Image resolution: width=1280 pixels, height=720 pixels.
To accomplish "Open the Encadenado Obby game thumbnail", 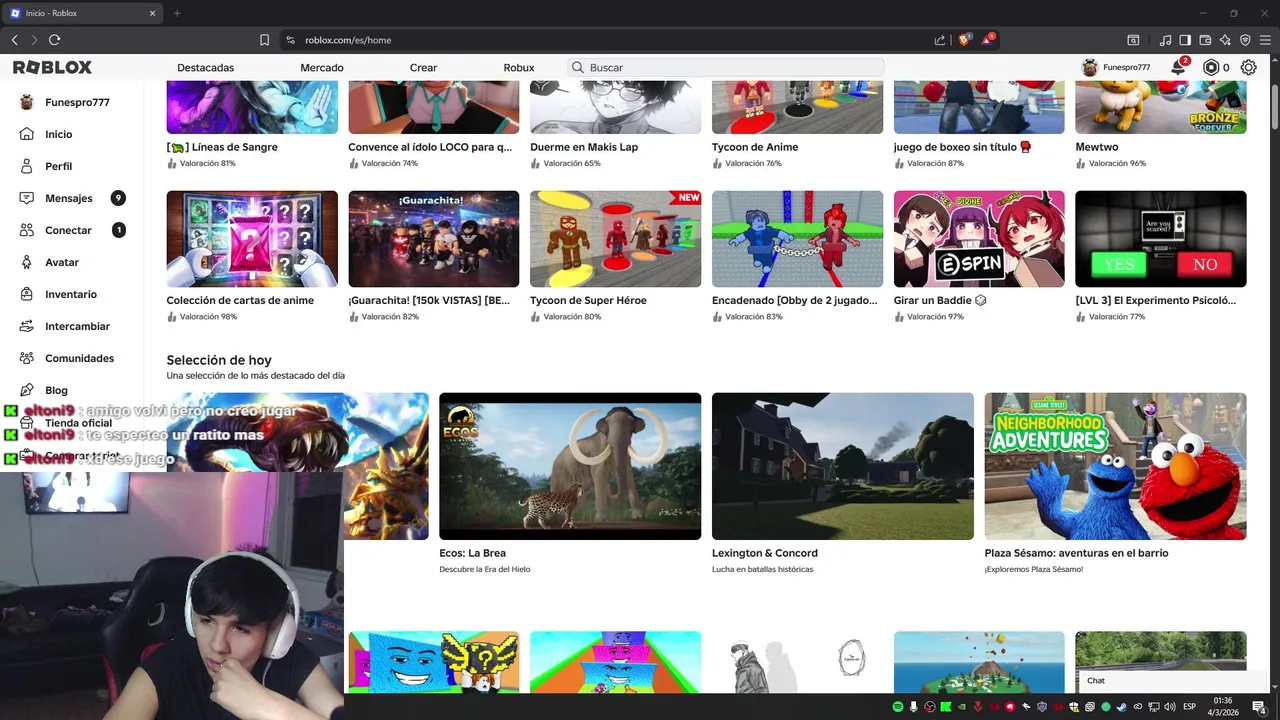I will (x=797, y=239).
